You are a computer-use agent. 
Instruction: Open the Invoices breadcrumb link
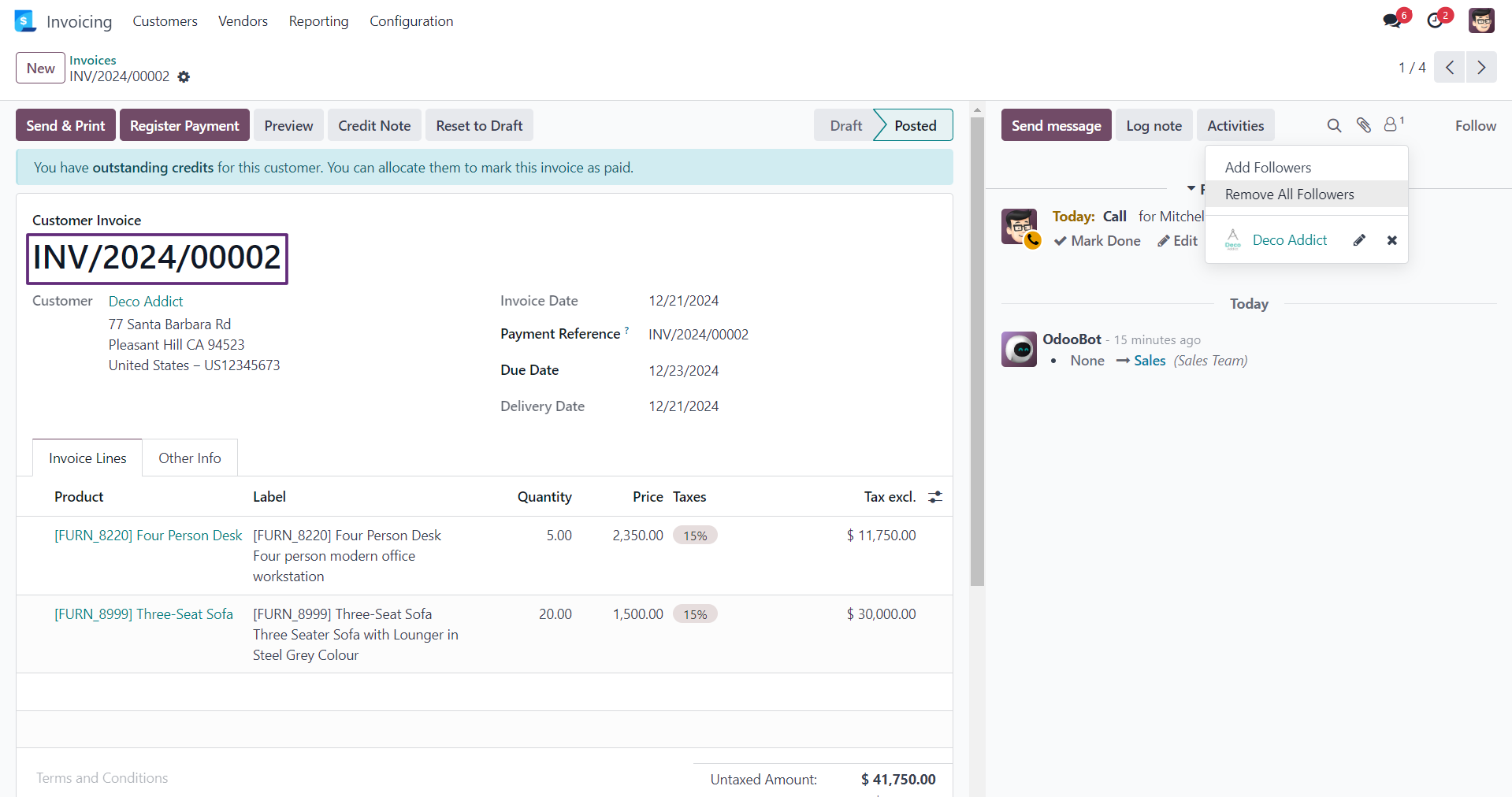click(x=92, y=60)
